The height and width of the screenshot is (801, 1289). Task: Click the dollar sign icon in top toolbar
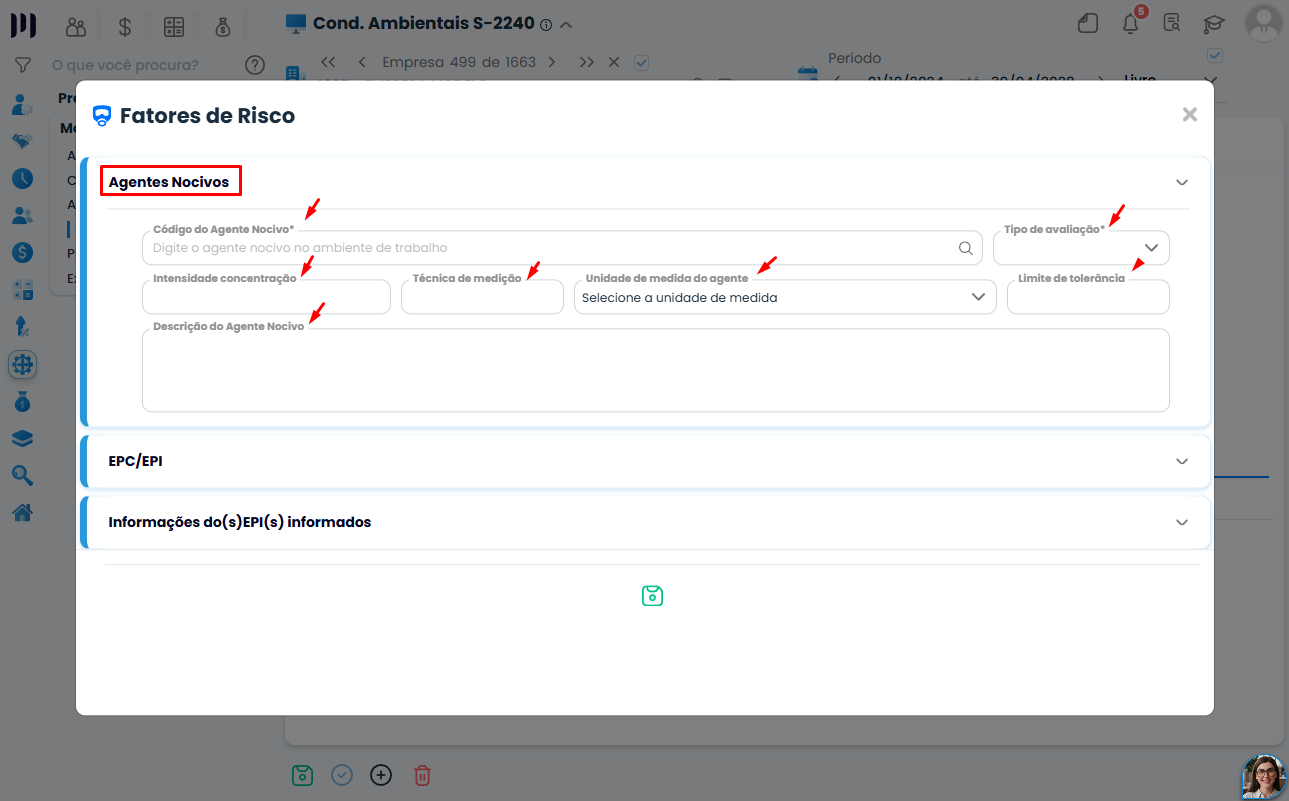click(x=125, y=26)
